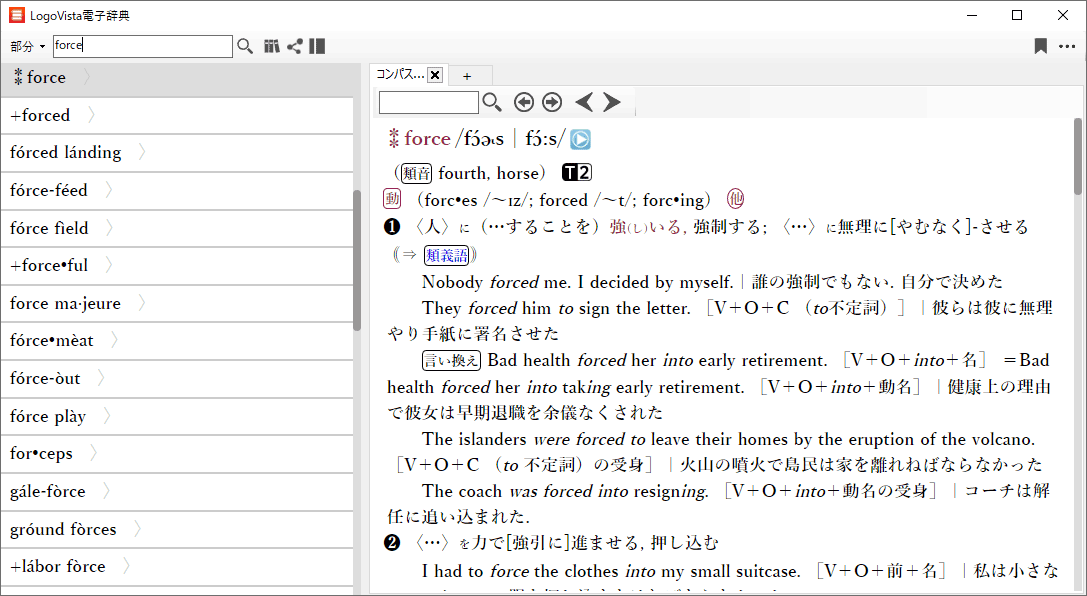1087x596 pixels.
Task: Click the main search magnifier icon
Action: pos(245,46)
